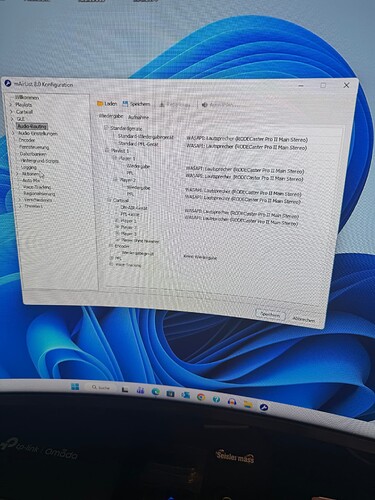Screen dimensions: 375x500
Task: Collapse the Standardgeräte group
Action: pos(106,128)
